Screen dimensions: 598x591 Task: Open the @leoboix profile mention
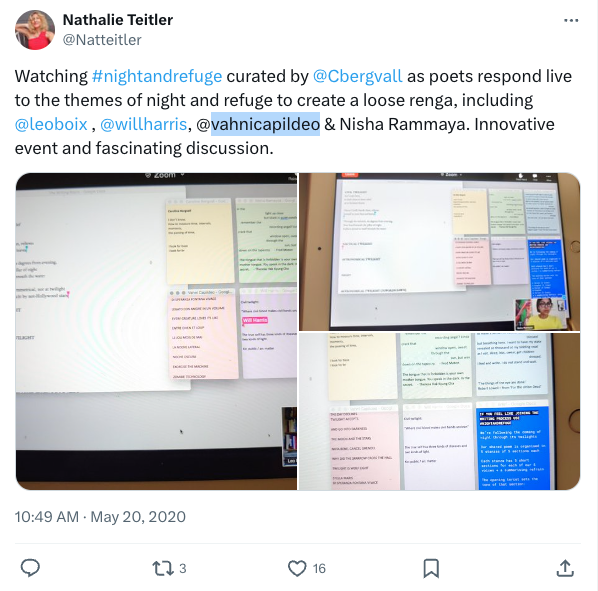pyautogui.click(x=51, y=124)
